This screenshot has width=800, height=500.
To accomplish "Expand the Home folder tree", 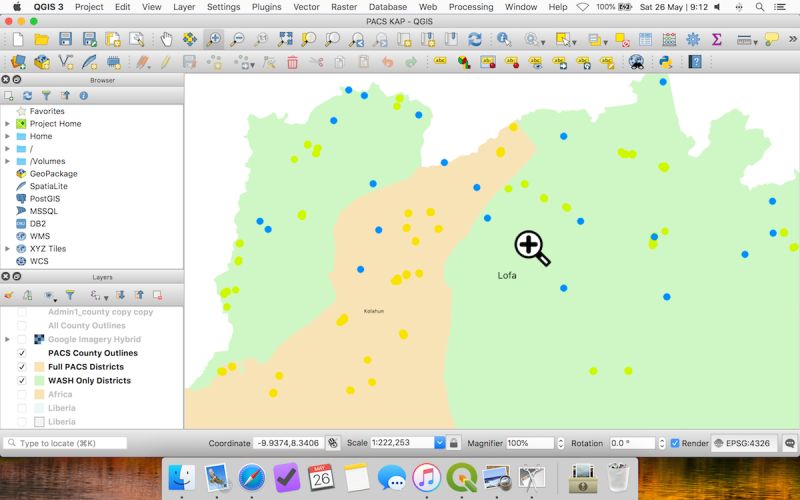I will point(8,136).
